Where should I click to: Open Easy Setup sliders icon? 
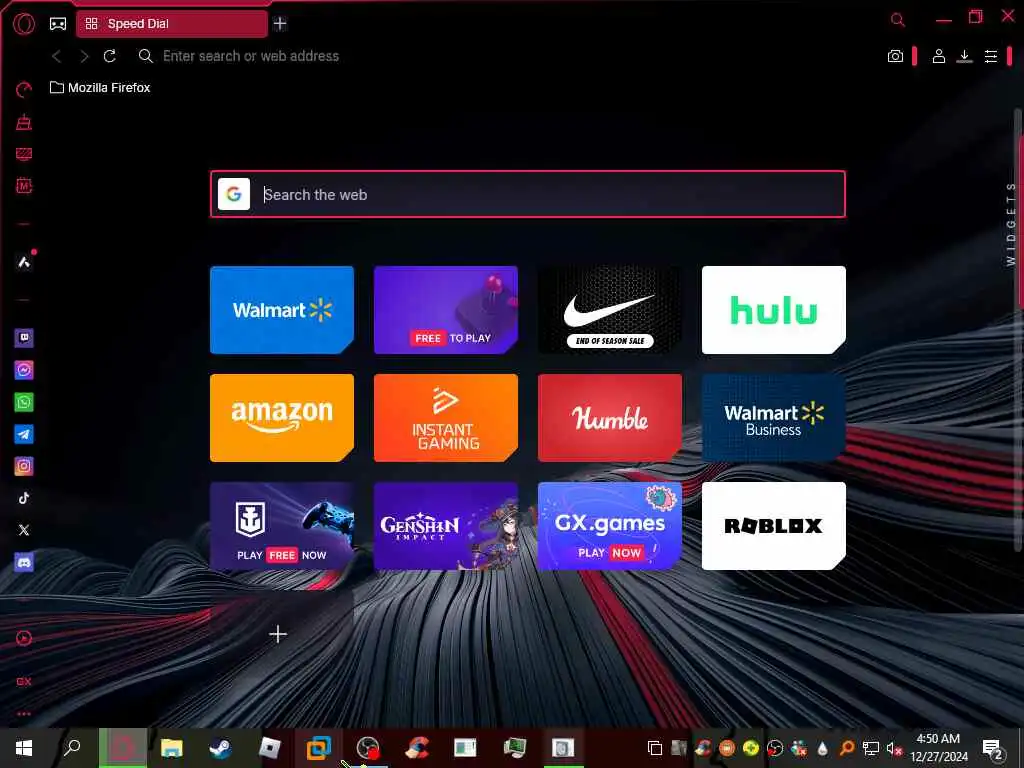click(x=991, y=56)
